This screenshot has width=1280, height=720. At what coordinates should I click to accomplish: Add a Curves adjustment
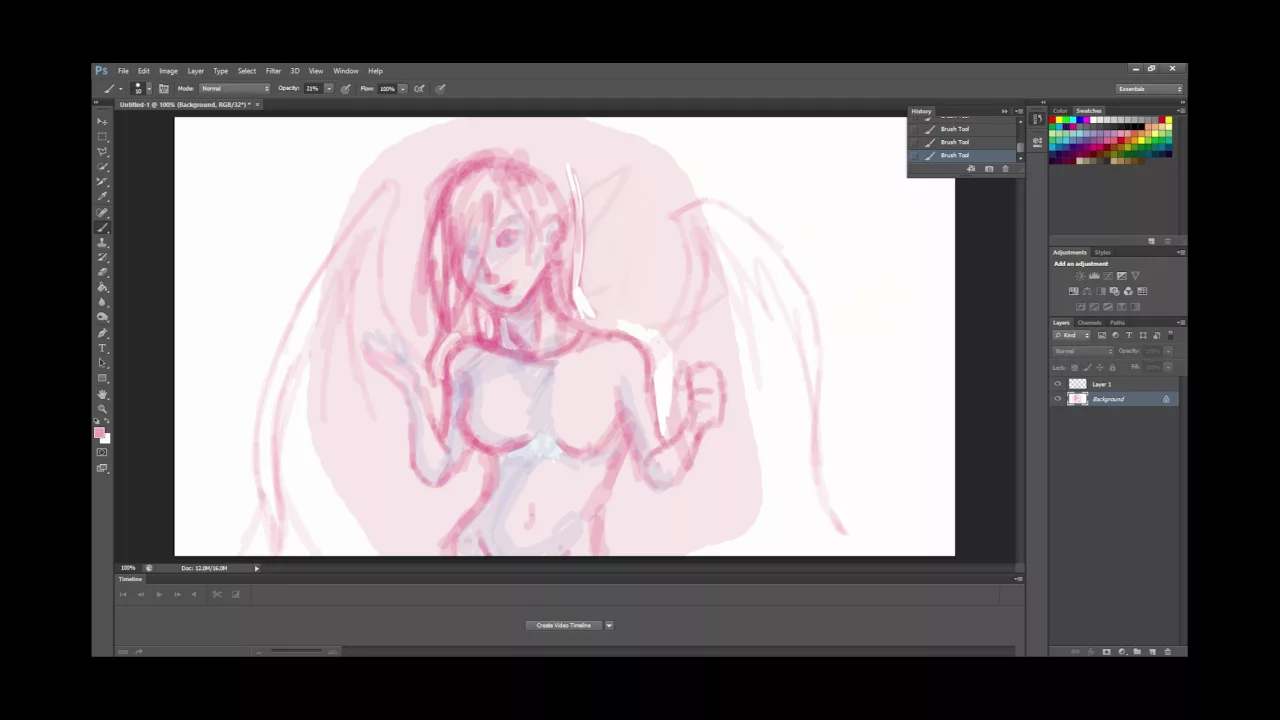click(1108, 275)
